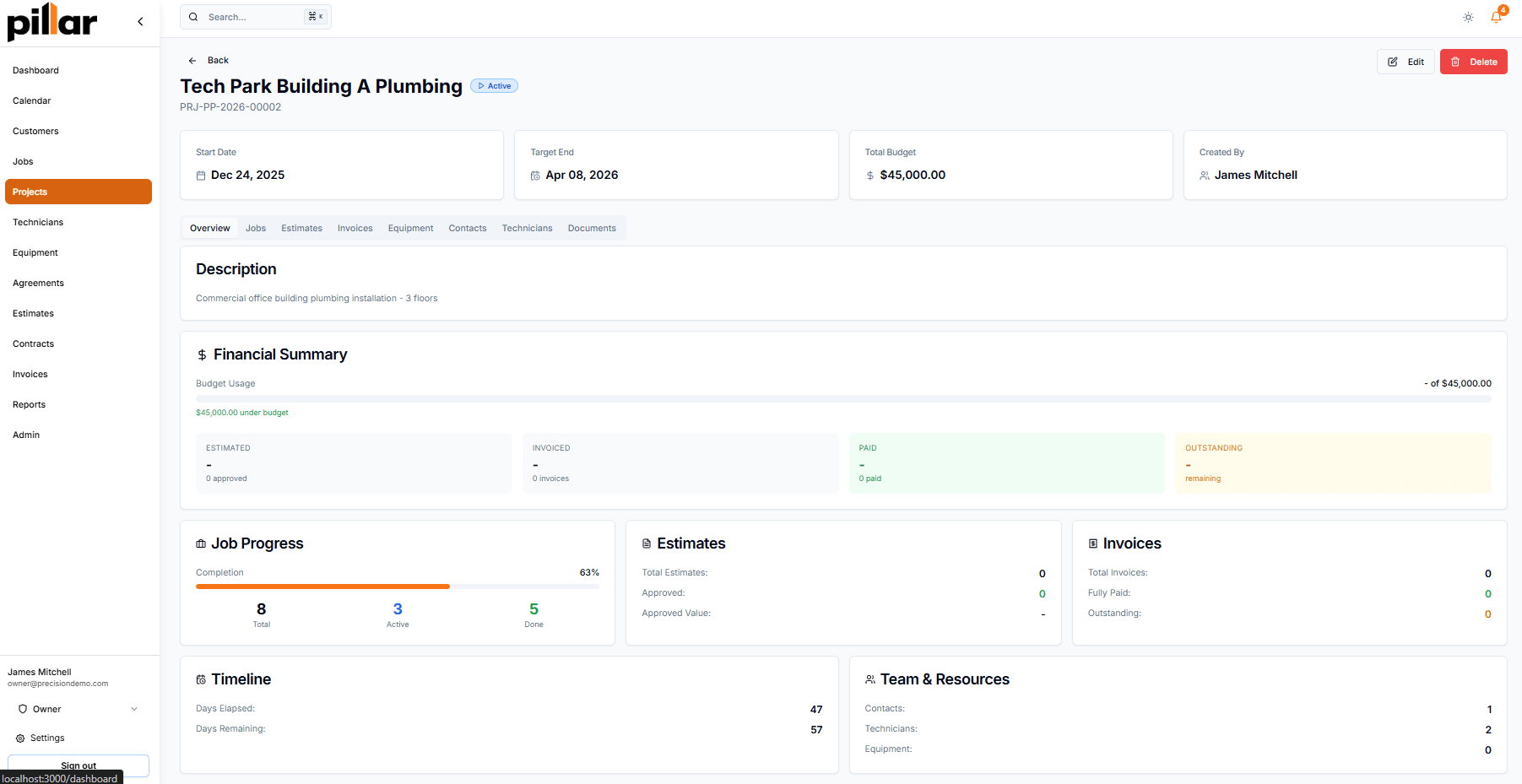This screenshot has height=784, width=1522.
Task: Delete the project with the red button
Action: pos(1473,62)
